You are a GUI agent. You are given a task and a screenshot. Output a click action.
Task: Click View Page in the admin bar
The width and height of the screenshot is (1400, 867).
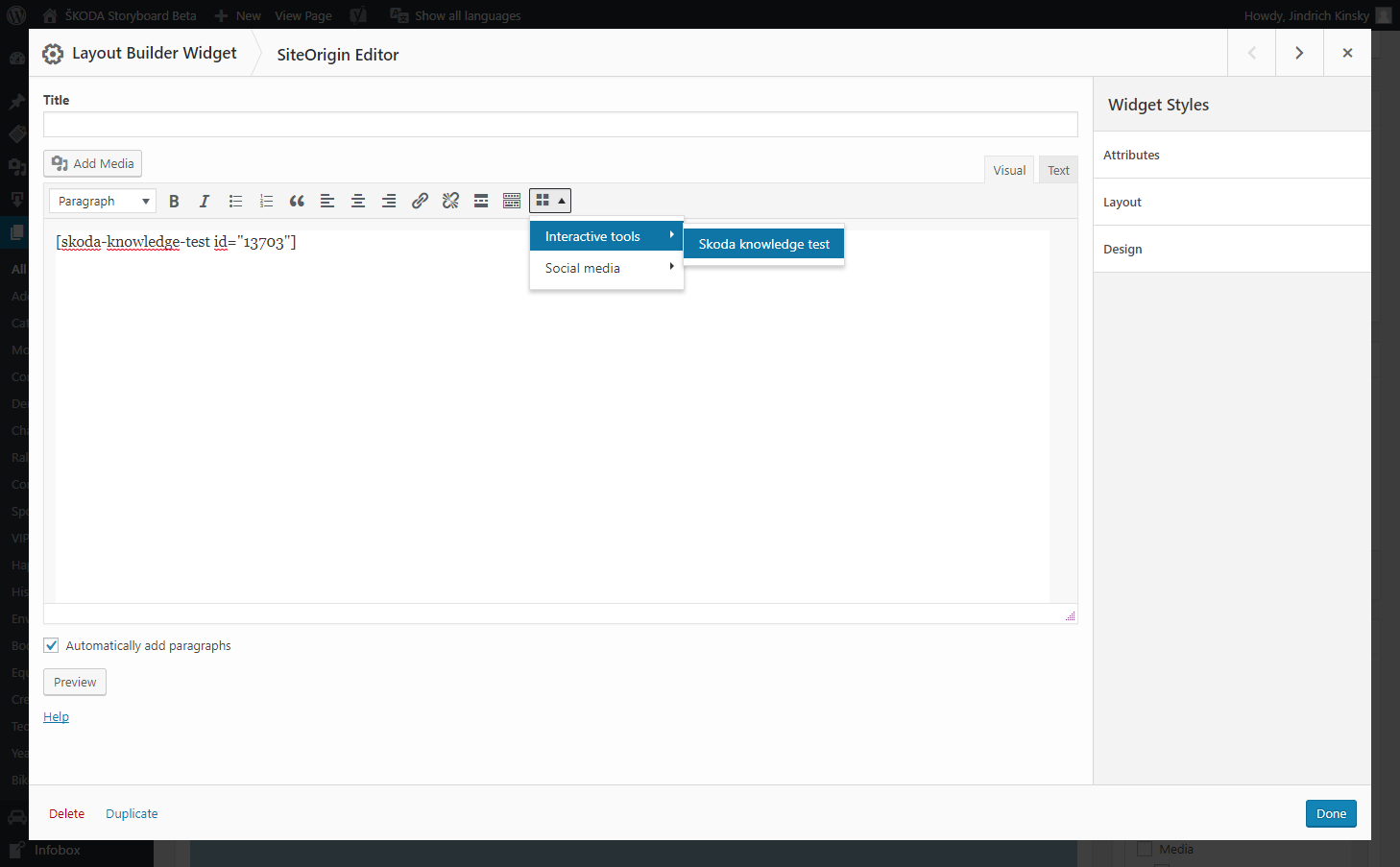click(303, 15)
